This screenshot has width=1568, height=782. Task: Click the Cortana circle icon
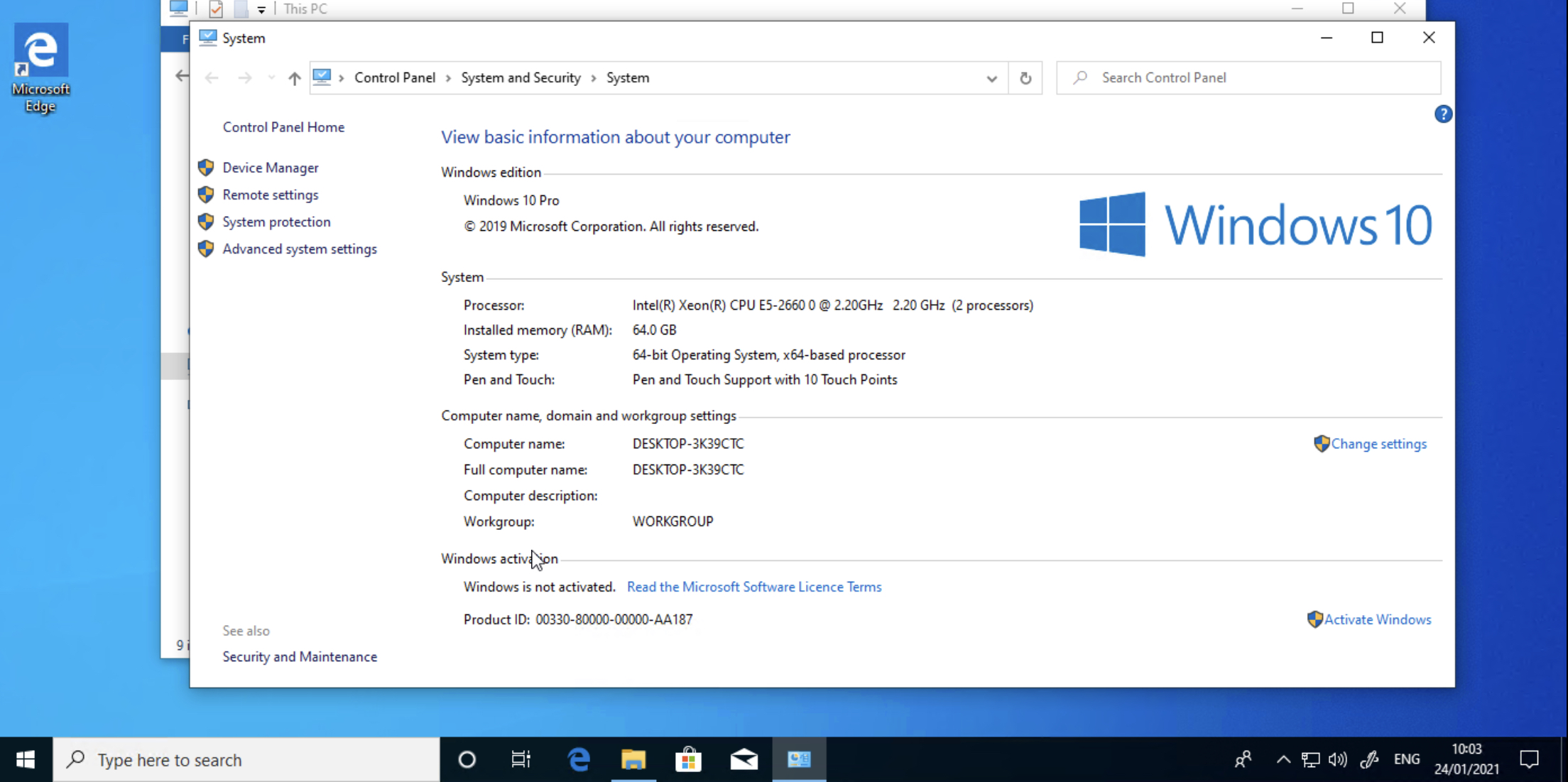(x=467, y=760)
